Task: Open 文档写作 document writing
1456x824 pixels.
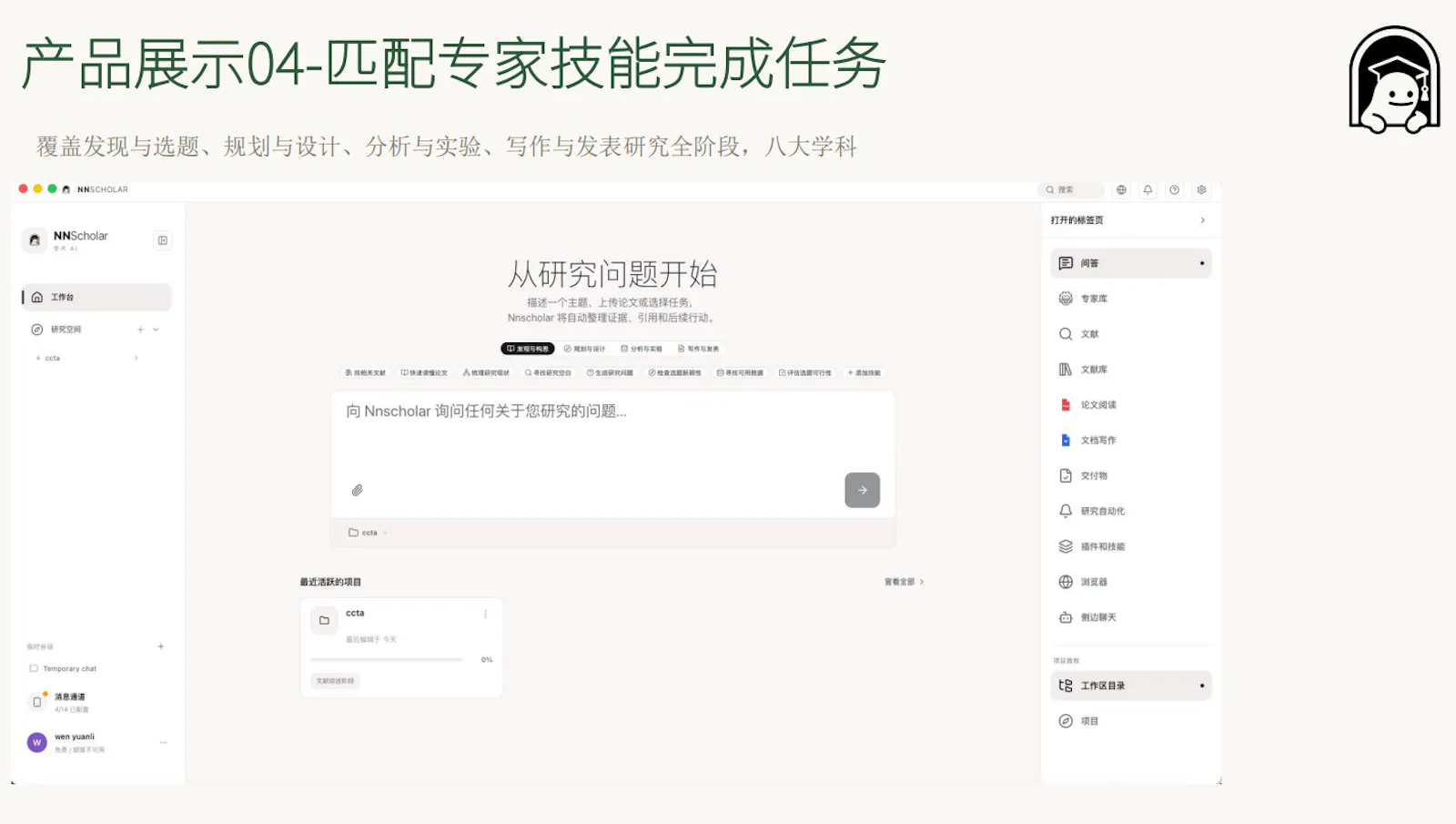Action: tap(1130, 441)
